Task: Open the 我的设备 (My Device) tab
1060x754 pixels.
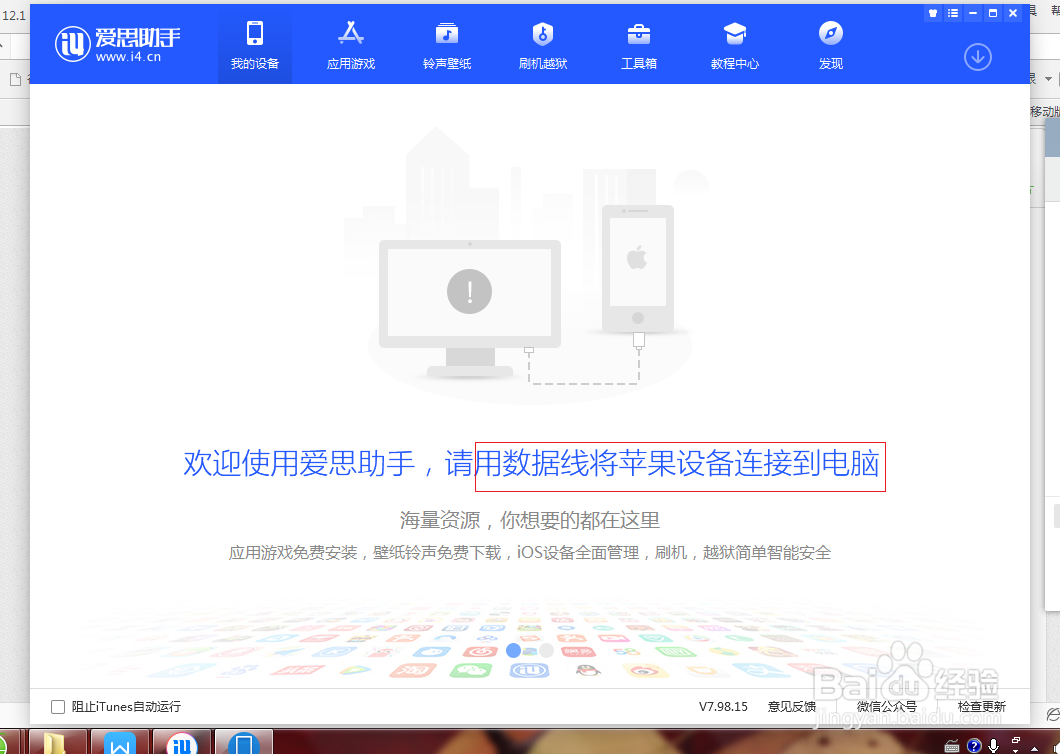Action: click(255, 45)
